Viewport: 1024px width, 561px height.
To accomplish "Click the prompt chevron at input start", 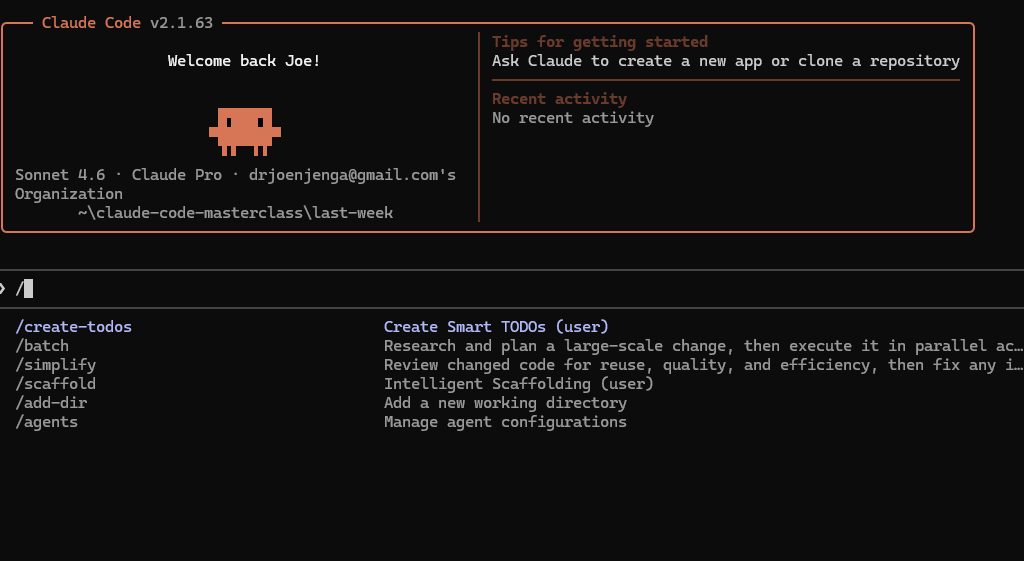I will (3, 288).
